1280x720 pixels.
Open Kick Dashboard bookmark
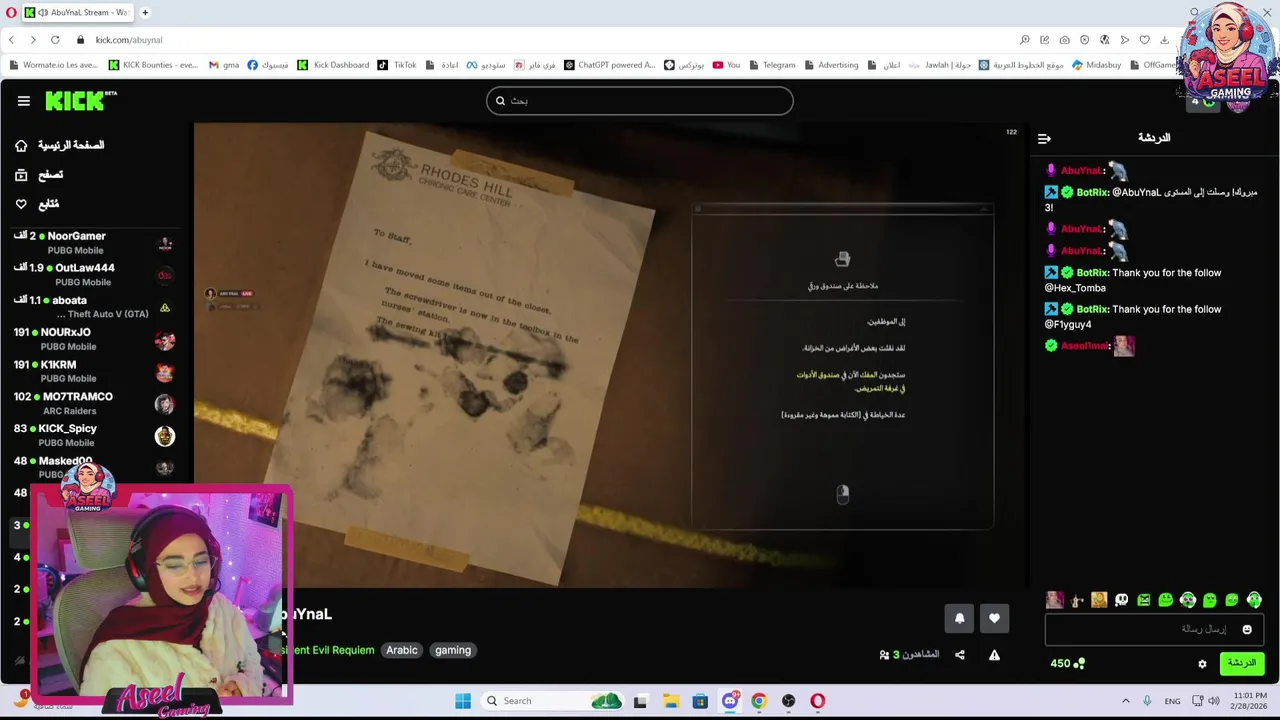(333, 65)
